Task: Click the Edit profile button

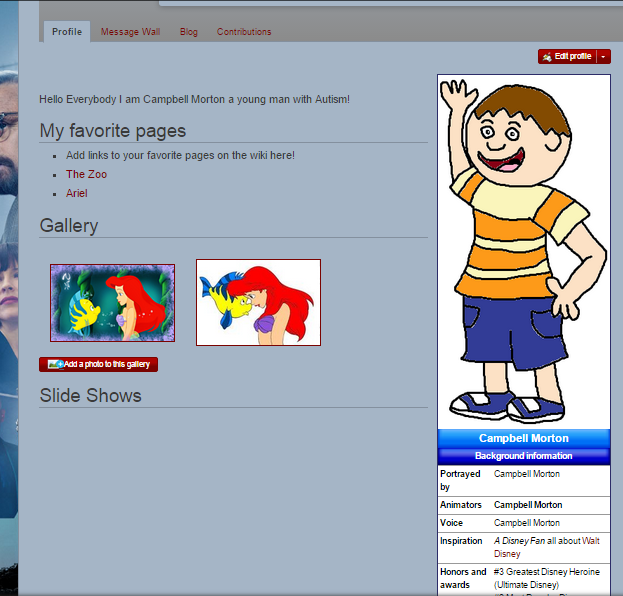Action: pos(567,56)
